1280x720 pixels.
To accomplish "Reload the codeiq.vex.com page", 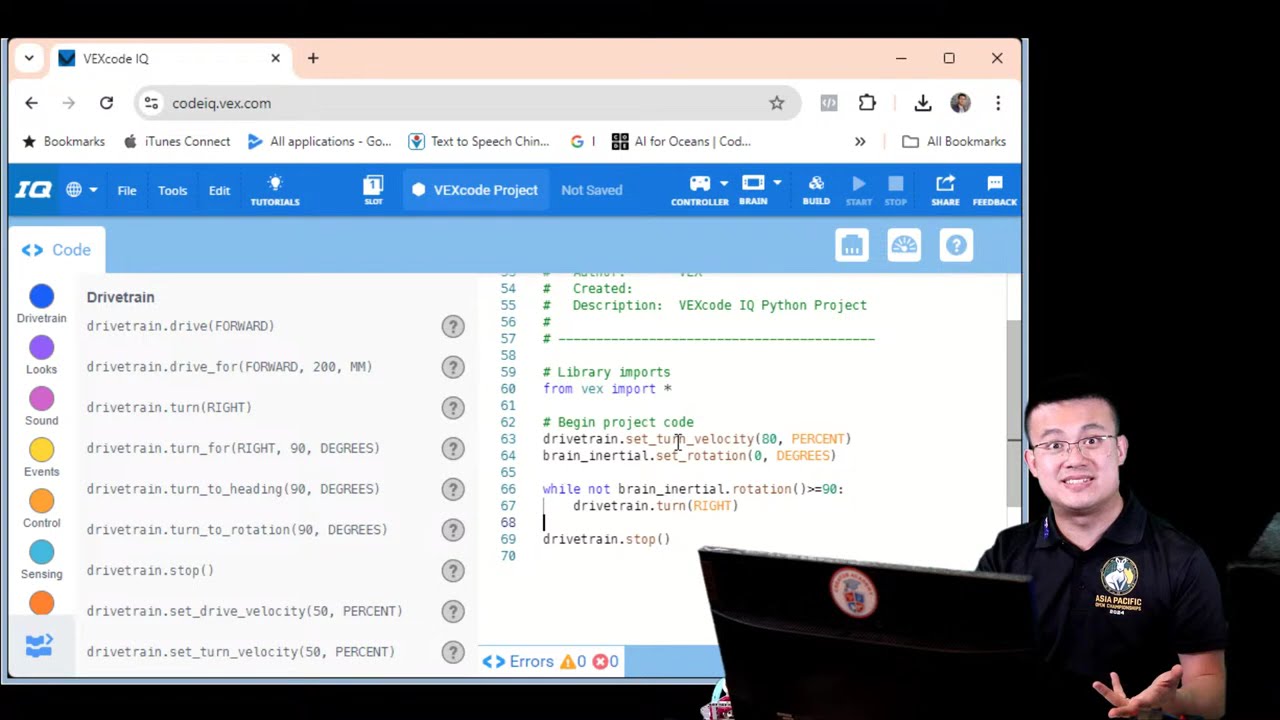I will (106, 103).
